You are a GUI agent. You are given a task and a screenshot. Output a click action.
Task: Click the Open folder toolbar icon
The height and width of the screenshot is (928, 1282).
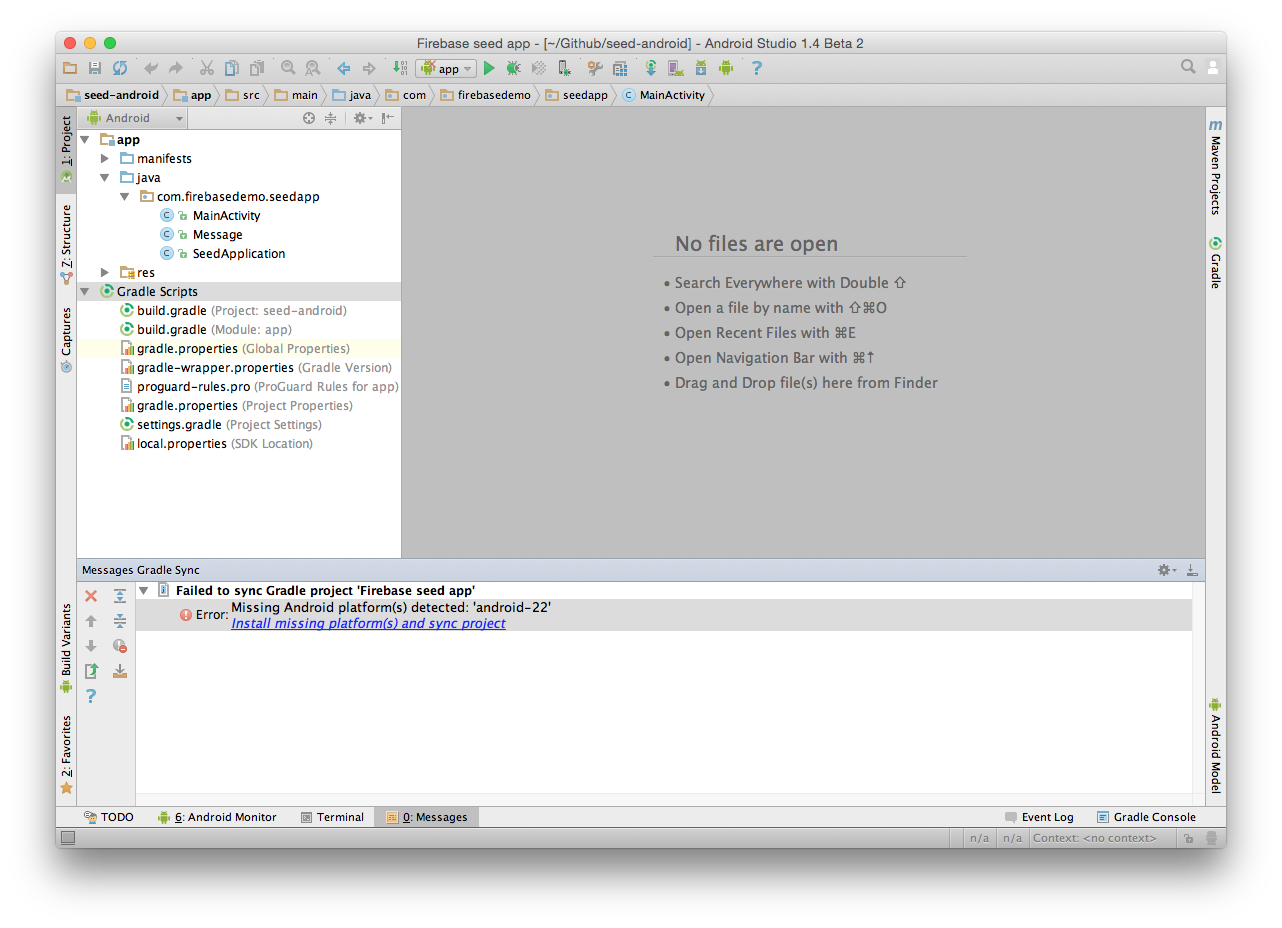pos(70,68)
